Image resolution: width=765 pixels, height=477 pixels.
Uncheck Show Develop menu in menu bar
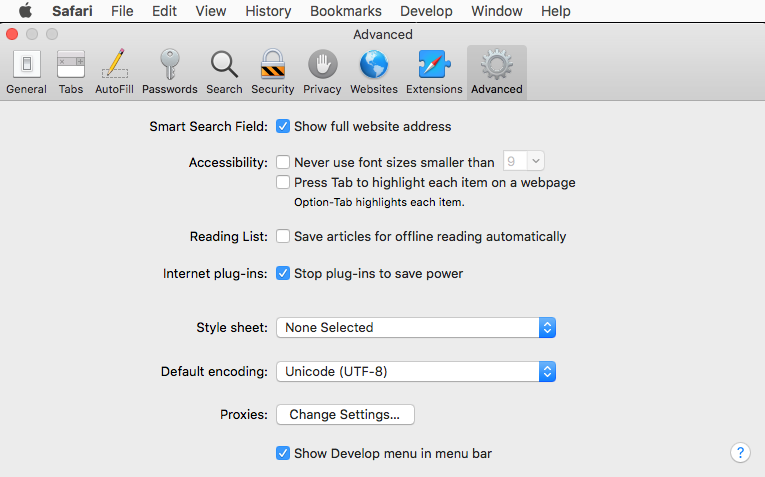[x=283, y=453]
